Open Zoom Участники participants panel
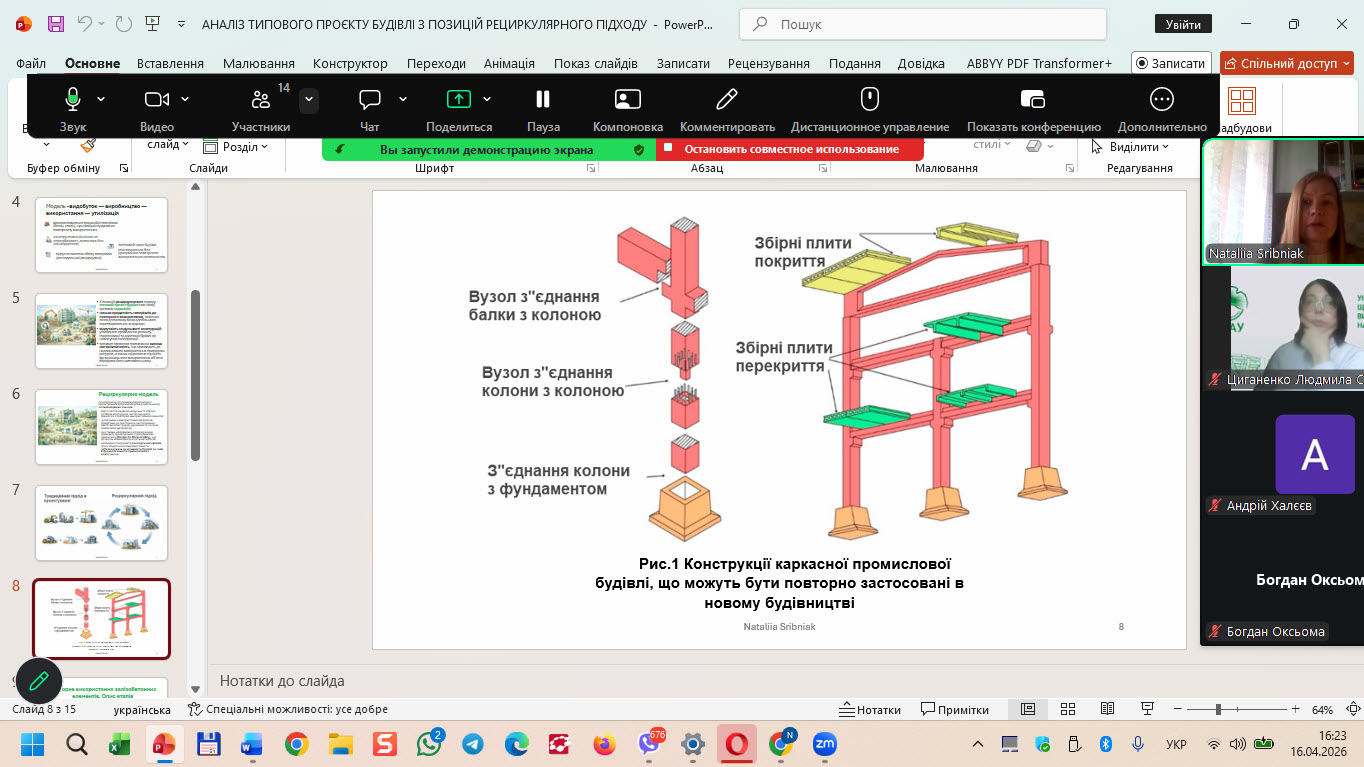 pos(261,99)
